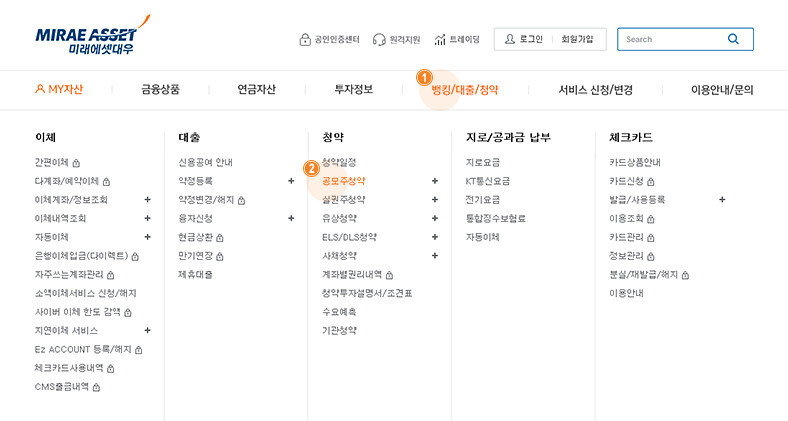This screenshot has width=788, height=421.
Task: Expand ELS/DLS청약 plus sign
Action: (435, 237)
